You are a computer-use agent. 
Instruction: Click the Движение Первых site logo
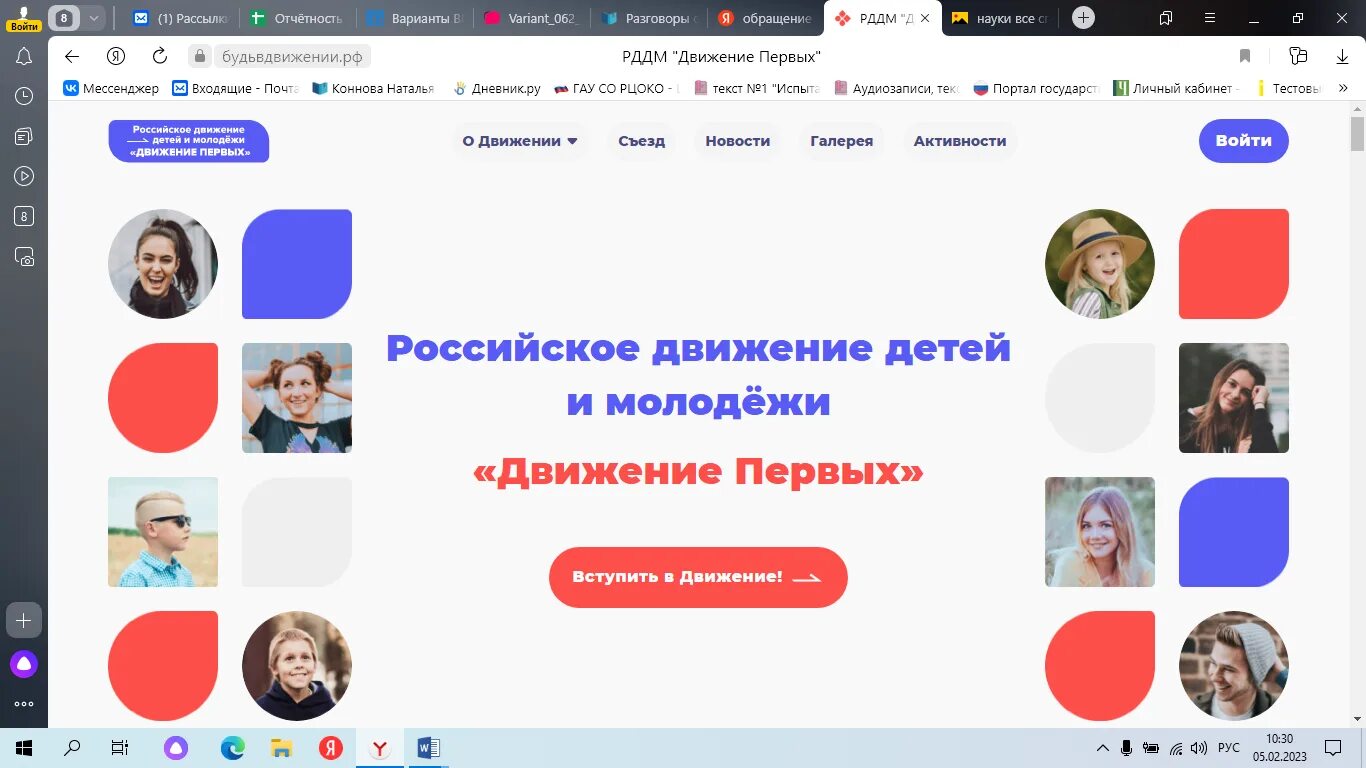pyautogui.click(x=189, y=141)
